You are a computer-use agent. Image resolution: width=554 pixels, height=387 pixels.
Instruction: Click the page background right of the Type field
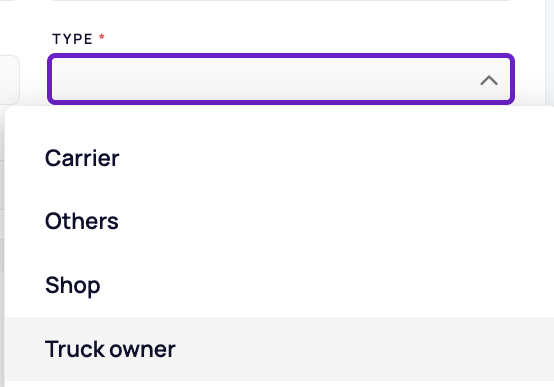[530, 53]
